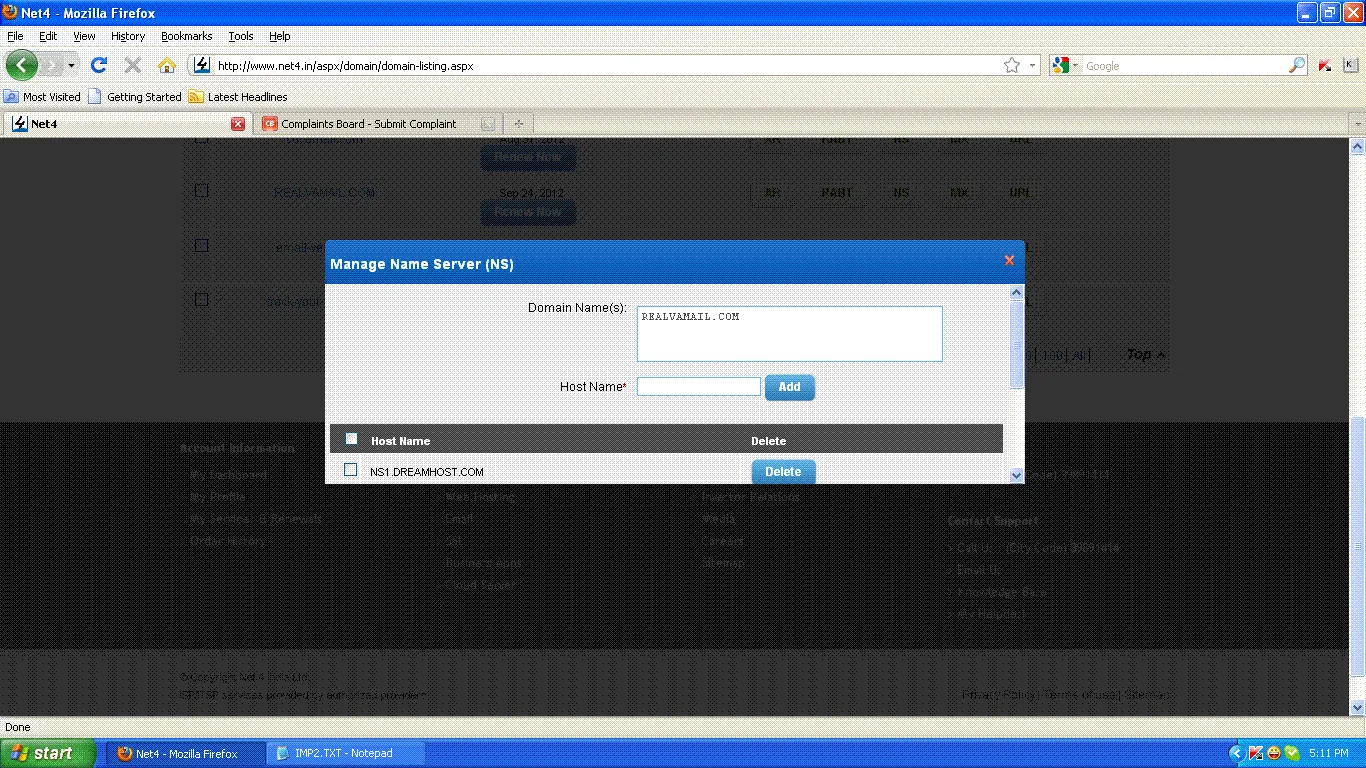This screenshot has height=768, width=1366.
Task: Click the Stop loading X icon
Action: (132, 65)
